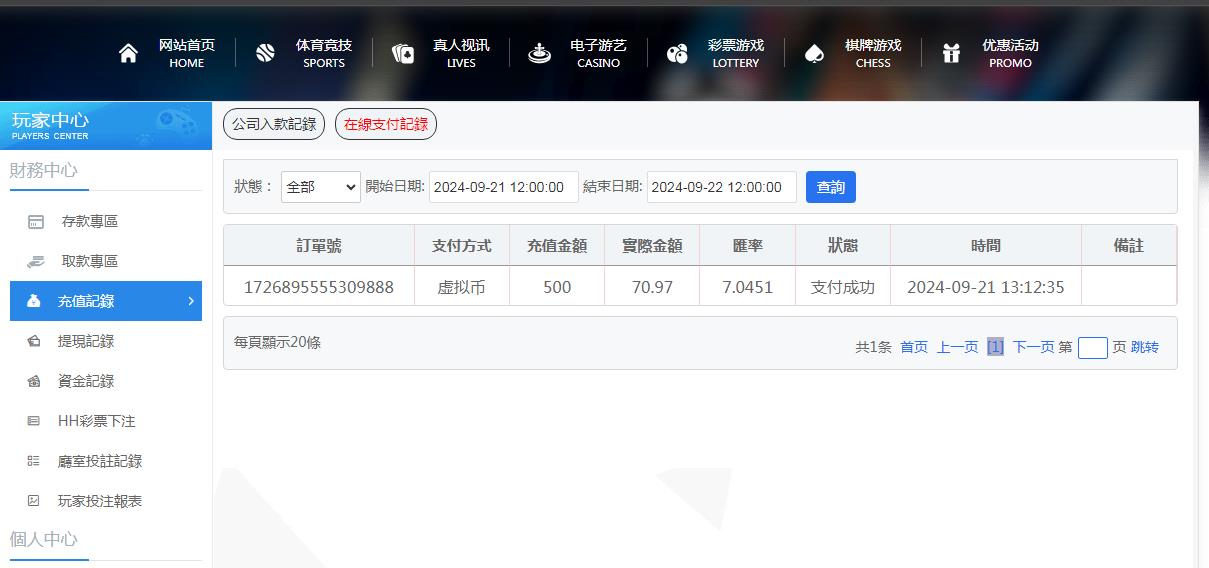Click the 下一页 next page link
The height and width of the screenshot is (568, 1209).
pos(1033,347)
